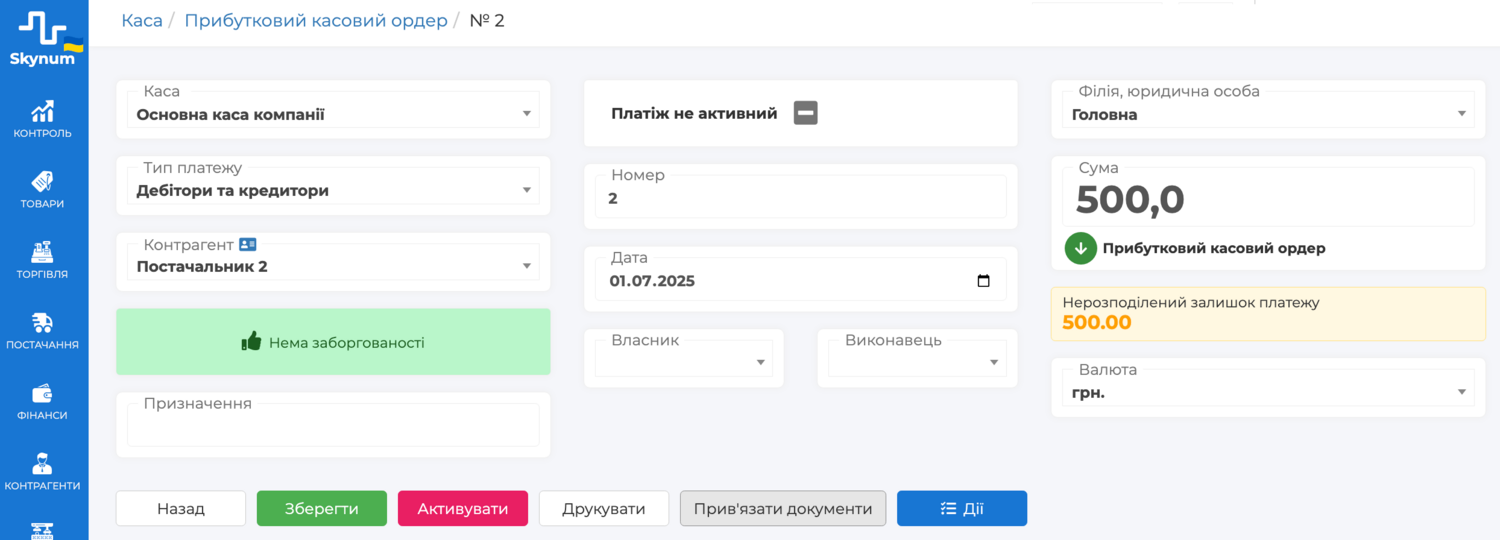Click the Активувати button
This screenshot has height=540, width=1500.
tap(463, 508)
